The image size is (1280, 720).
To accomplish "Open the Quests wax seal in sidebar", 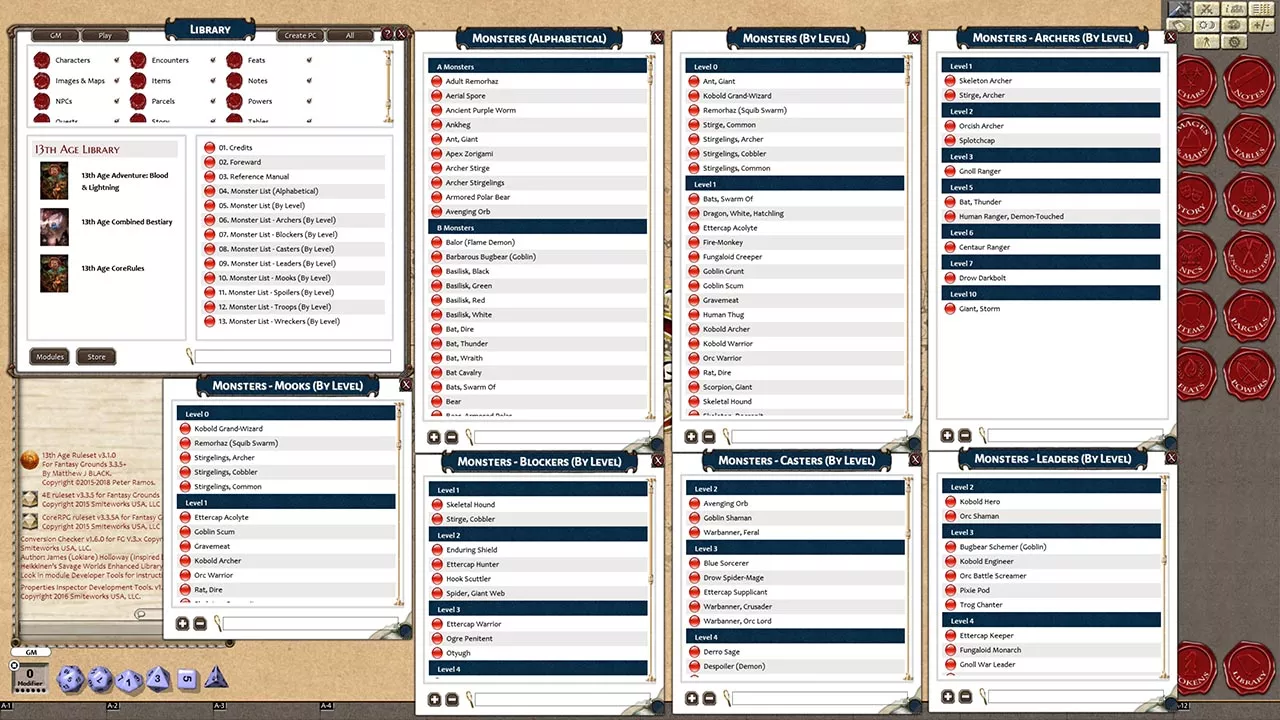I will pyautogui.click(x=1248, y=198).
